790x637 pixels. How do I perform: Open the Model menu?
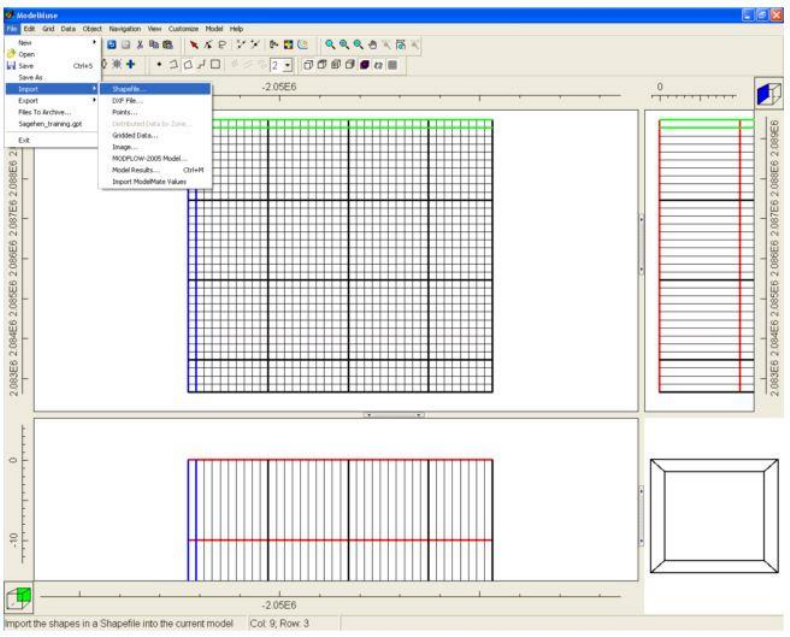tap(214, 29)
